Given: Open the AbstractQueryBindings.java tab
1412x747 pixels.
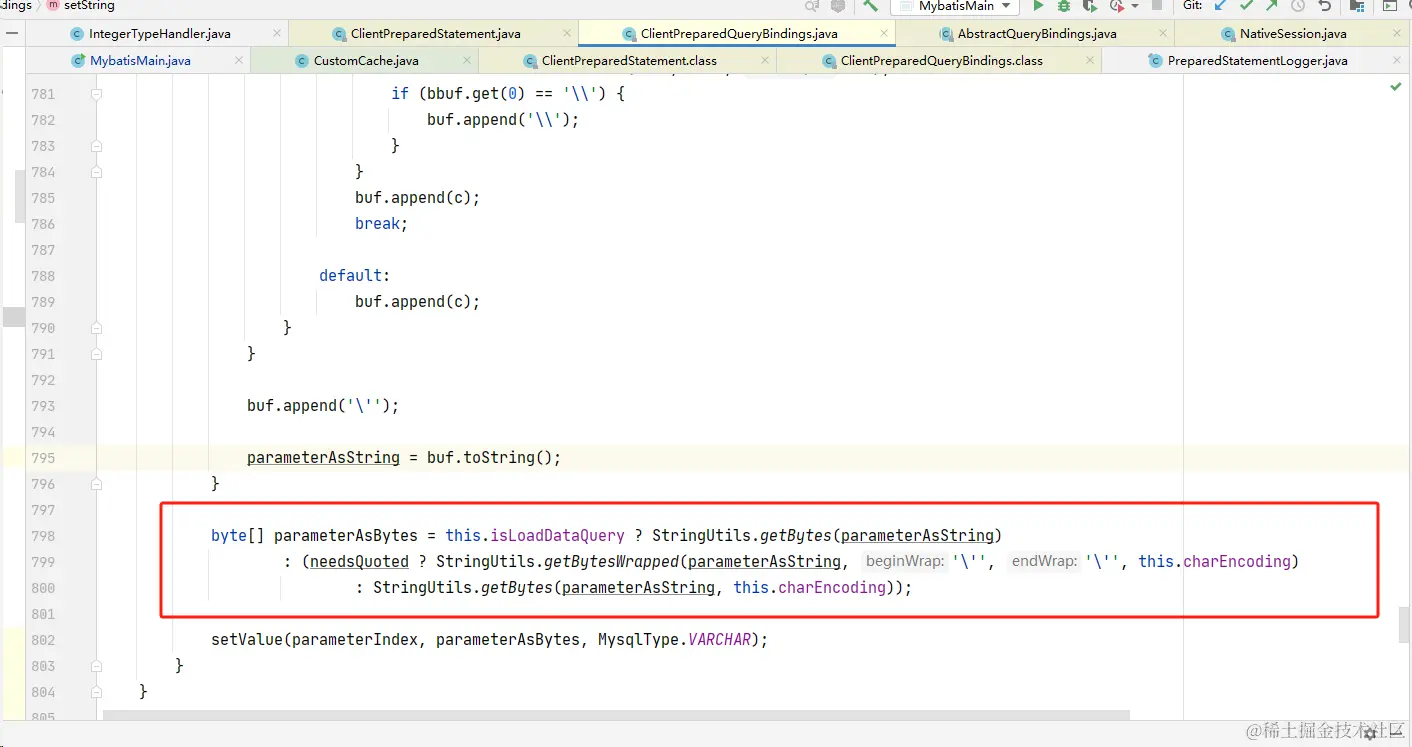Looking at the screenshot, I should pos(1037,33).
